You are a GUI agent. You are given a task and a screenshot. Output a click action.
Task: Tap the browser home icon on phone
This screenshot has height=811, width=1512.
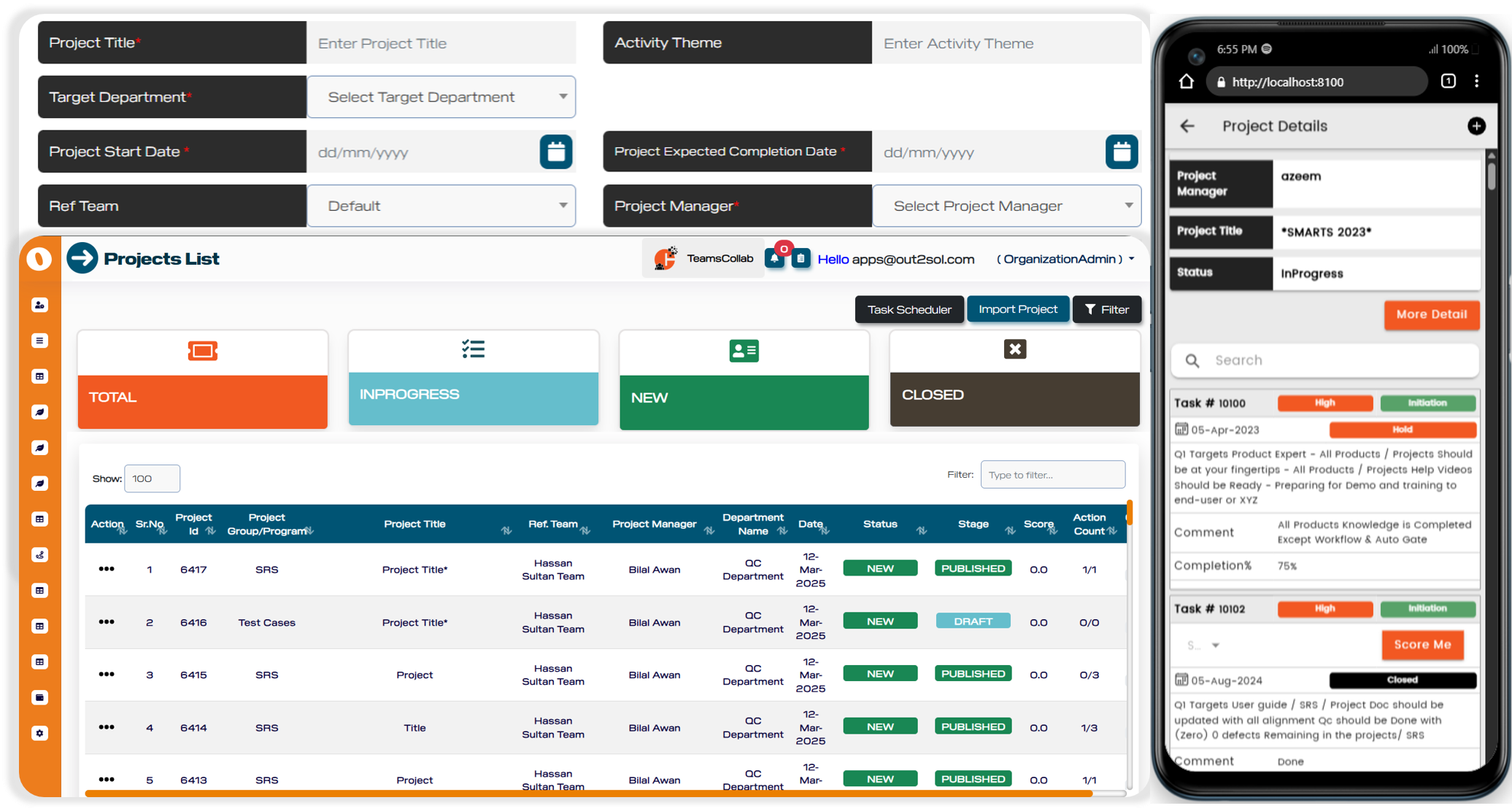(x=1187, y=82)
